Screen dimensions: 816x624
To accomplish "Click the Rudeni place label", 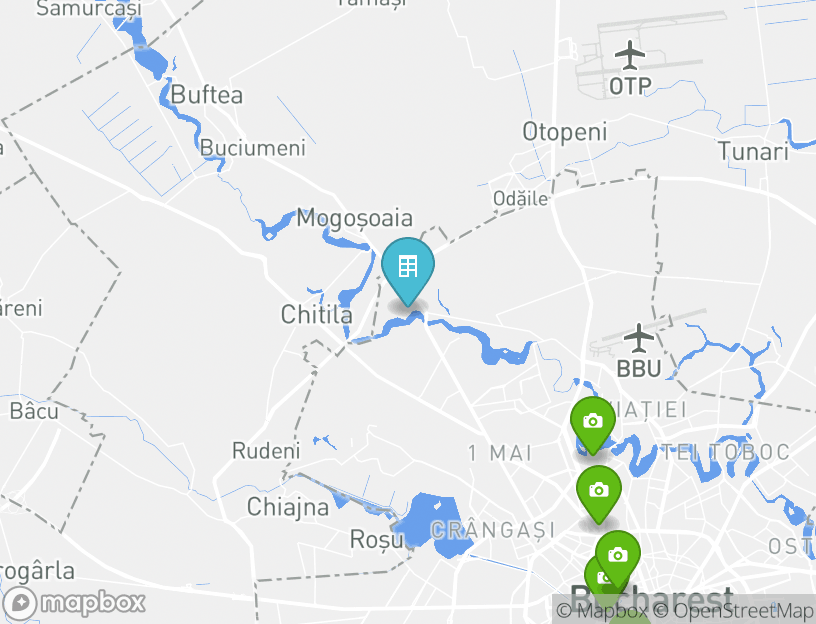I will [266, 451].
